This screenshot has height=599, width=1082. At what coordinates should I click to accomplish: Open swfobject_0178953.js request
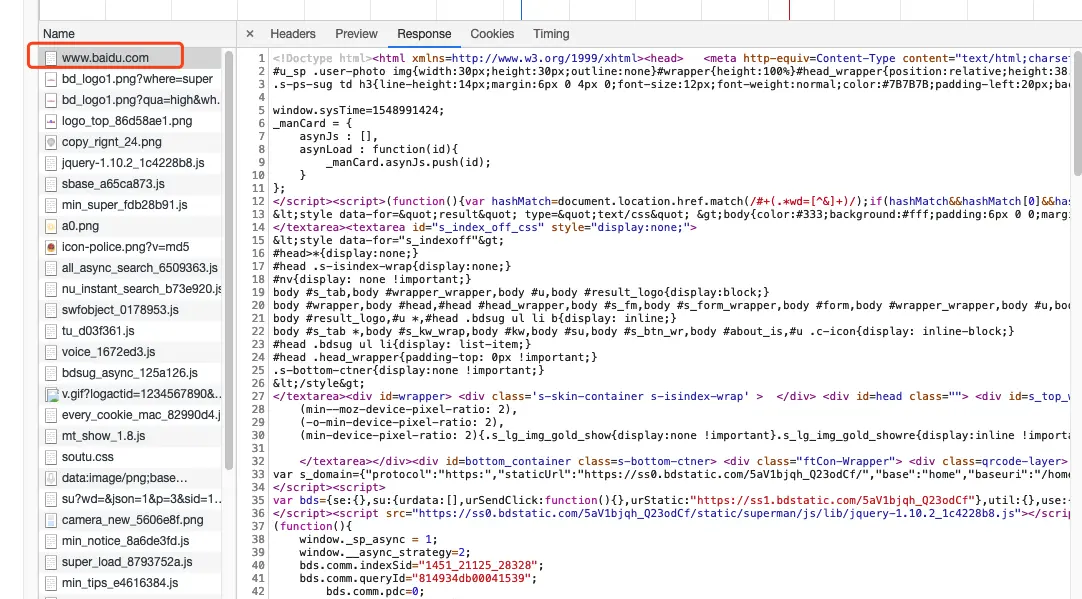point(130,310)
